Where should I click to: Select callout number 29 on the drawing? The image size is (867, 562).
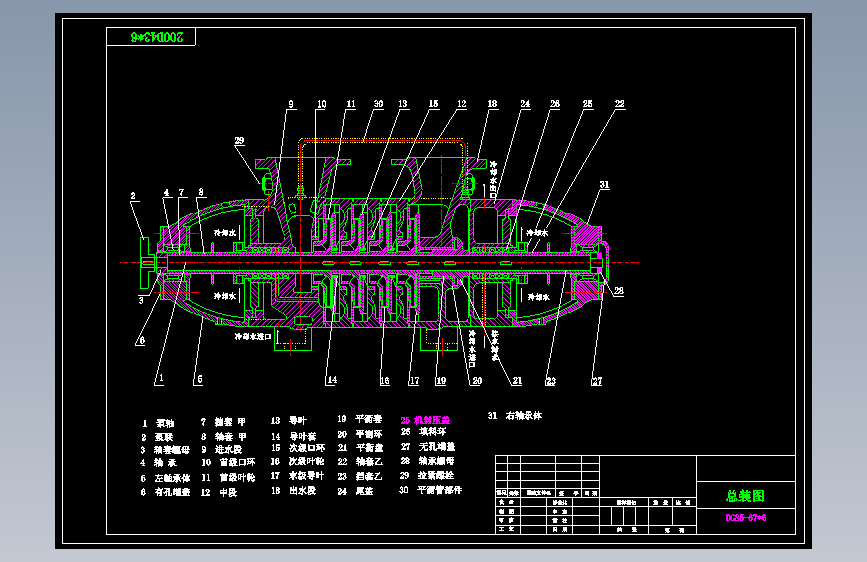239,140
